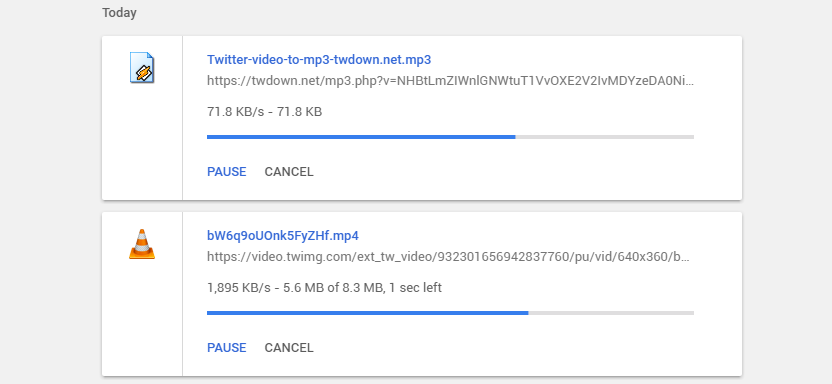Click the MP3 audio file icon
This screenshot has width=832, height=384.
coord(142,67)
